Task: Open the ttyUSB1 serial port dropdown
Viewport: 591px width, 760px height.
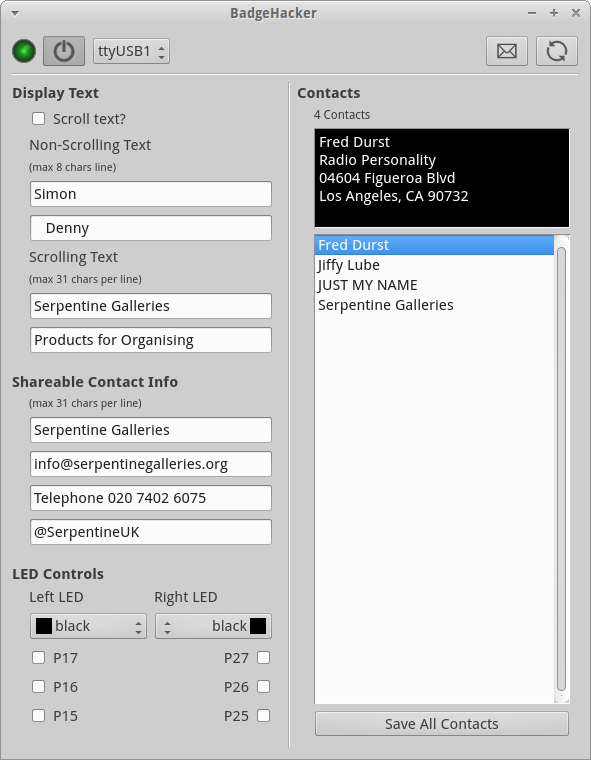Action: click(x=131, y=51)
